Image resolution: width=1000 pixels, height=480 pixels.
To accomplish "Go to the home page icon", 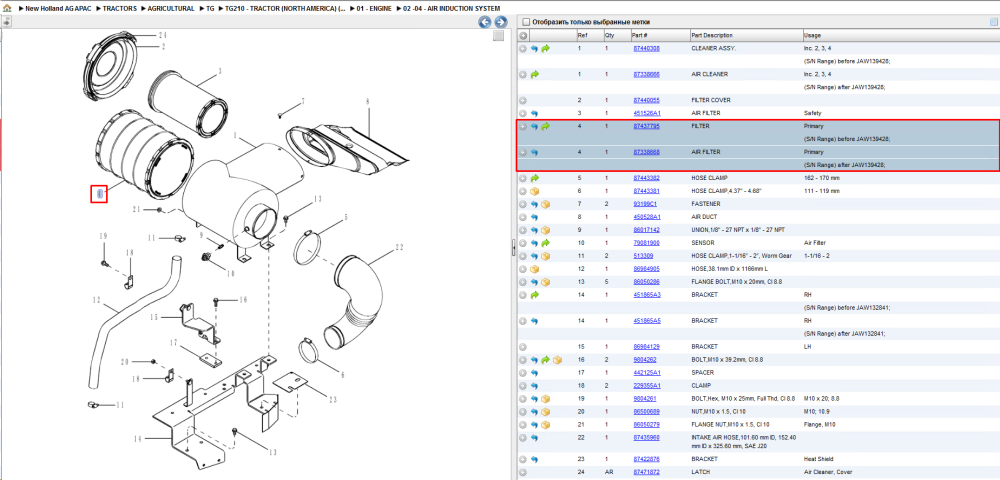I will coord(7,8).
